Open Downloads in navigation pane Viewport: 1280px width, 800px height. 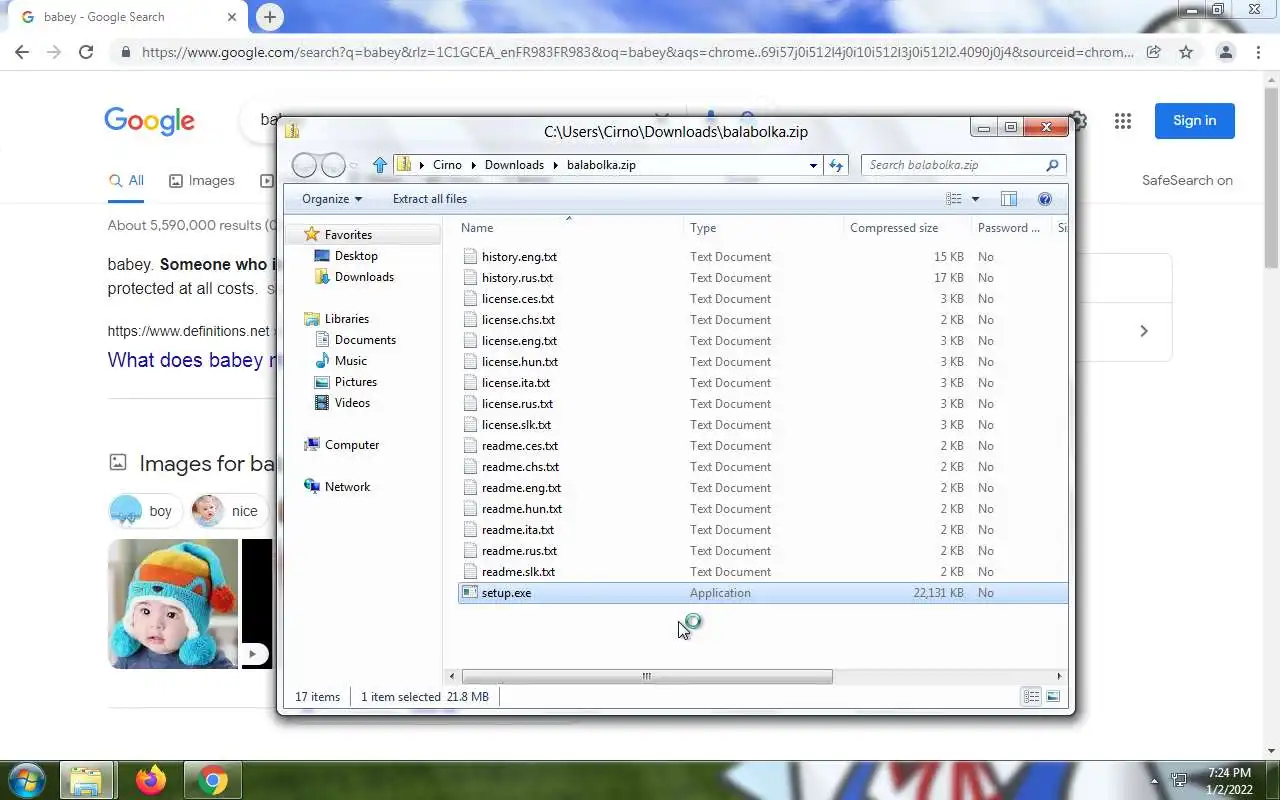pos(364,277)
